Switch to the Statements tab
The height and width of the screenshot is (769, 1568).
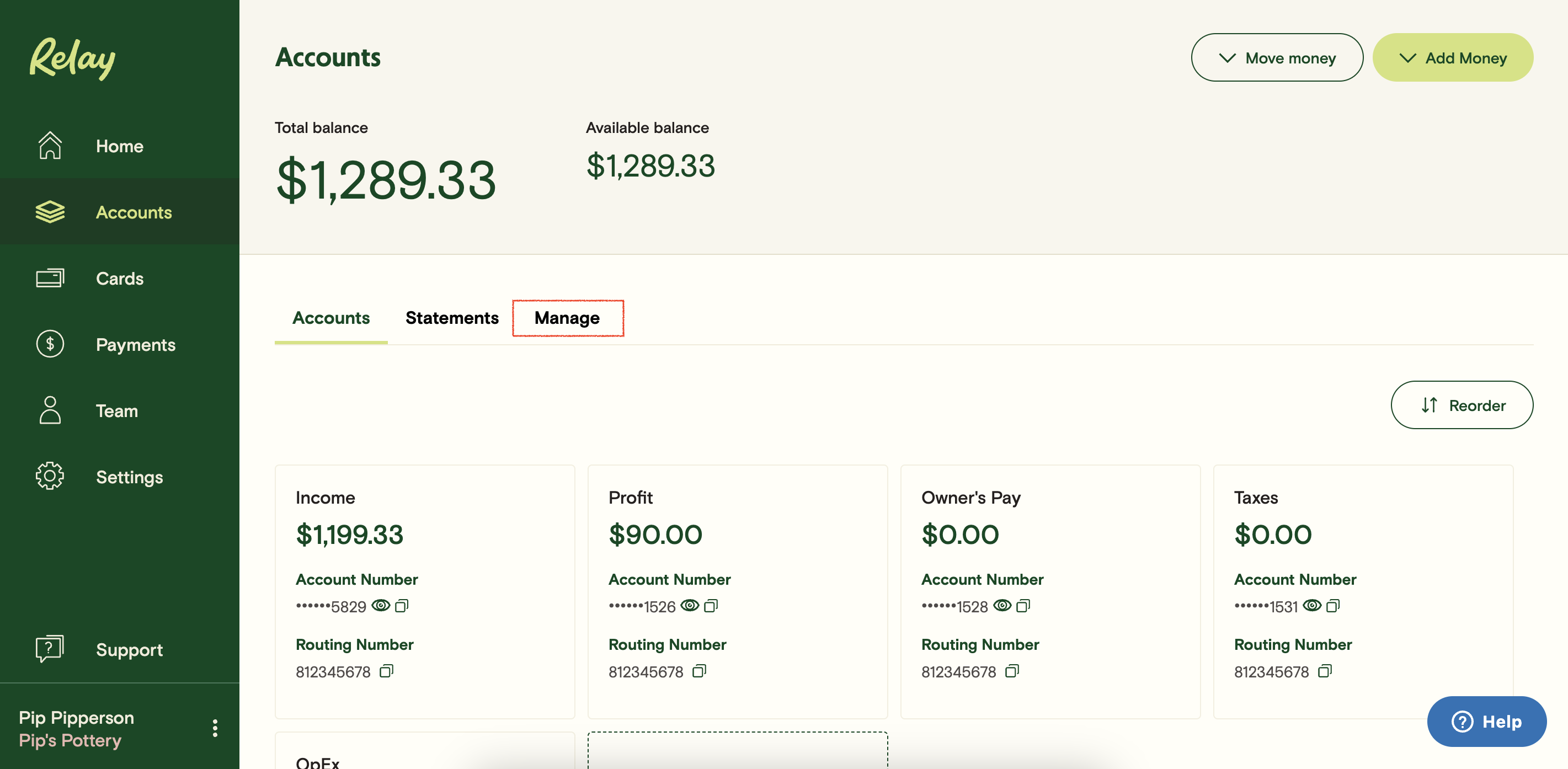[452, 318]
